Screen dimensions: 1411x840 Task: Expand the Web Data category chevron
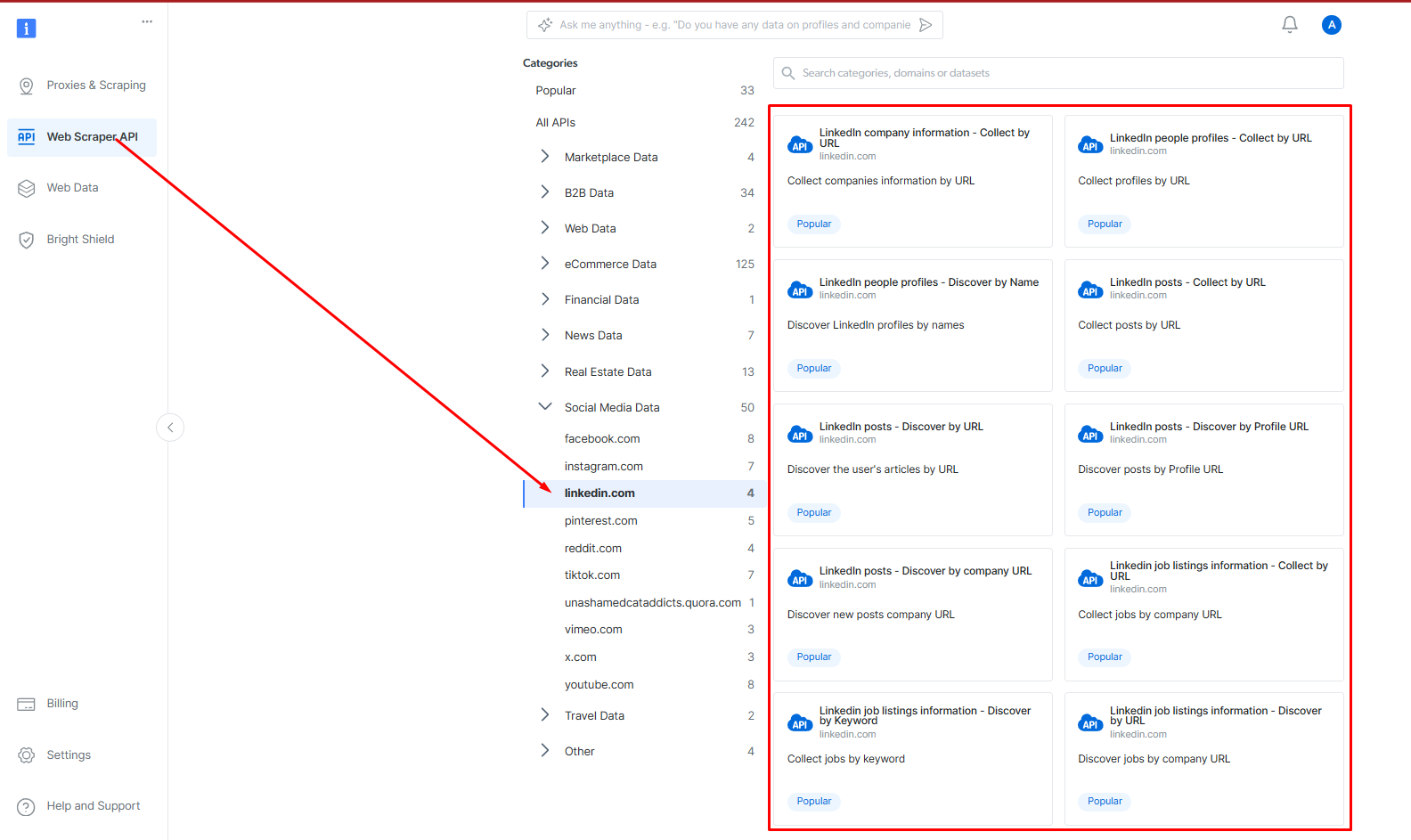click(x=545, y=228)
